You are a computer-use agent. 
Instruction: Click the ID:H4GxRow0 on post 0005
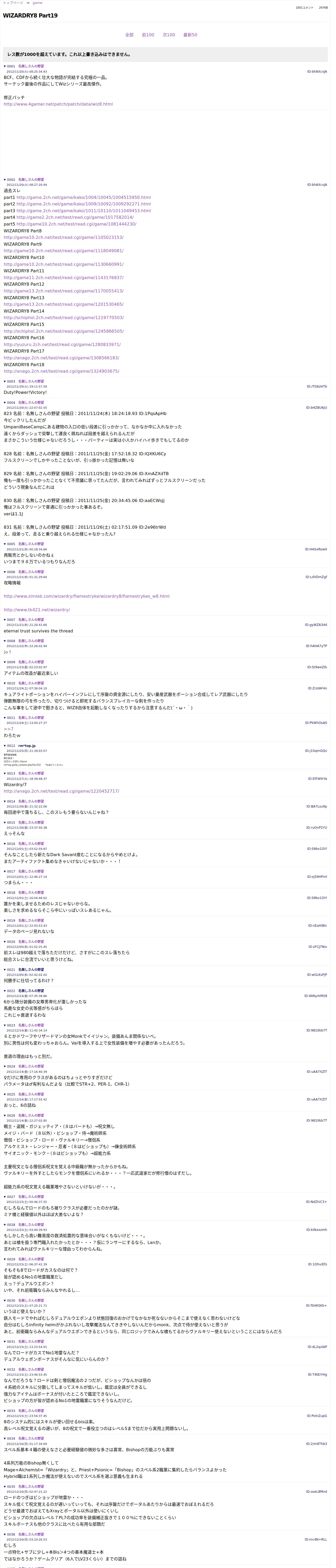click(x=316, y=549)
